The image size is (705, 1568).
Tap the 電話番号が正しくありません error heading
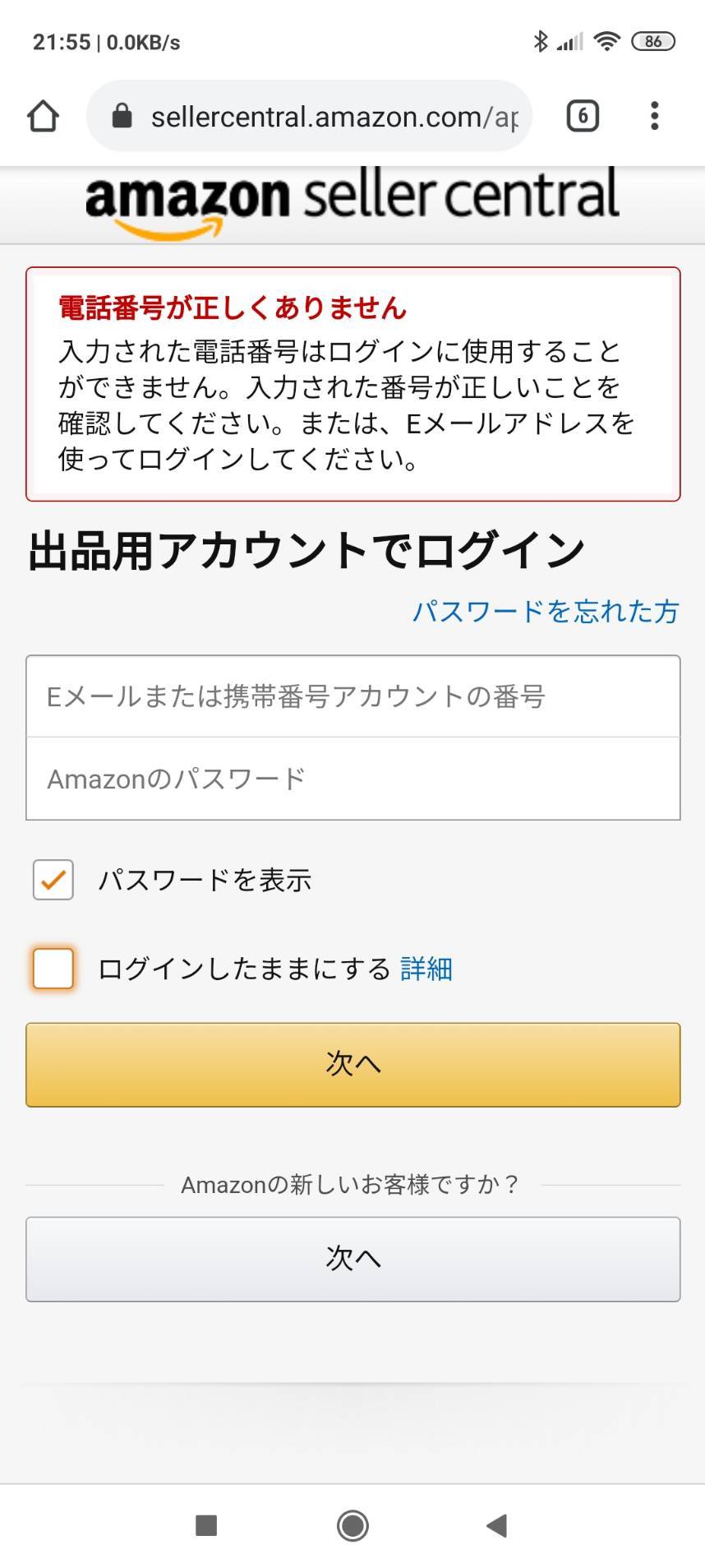233,308
